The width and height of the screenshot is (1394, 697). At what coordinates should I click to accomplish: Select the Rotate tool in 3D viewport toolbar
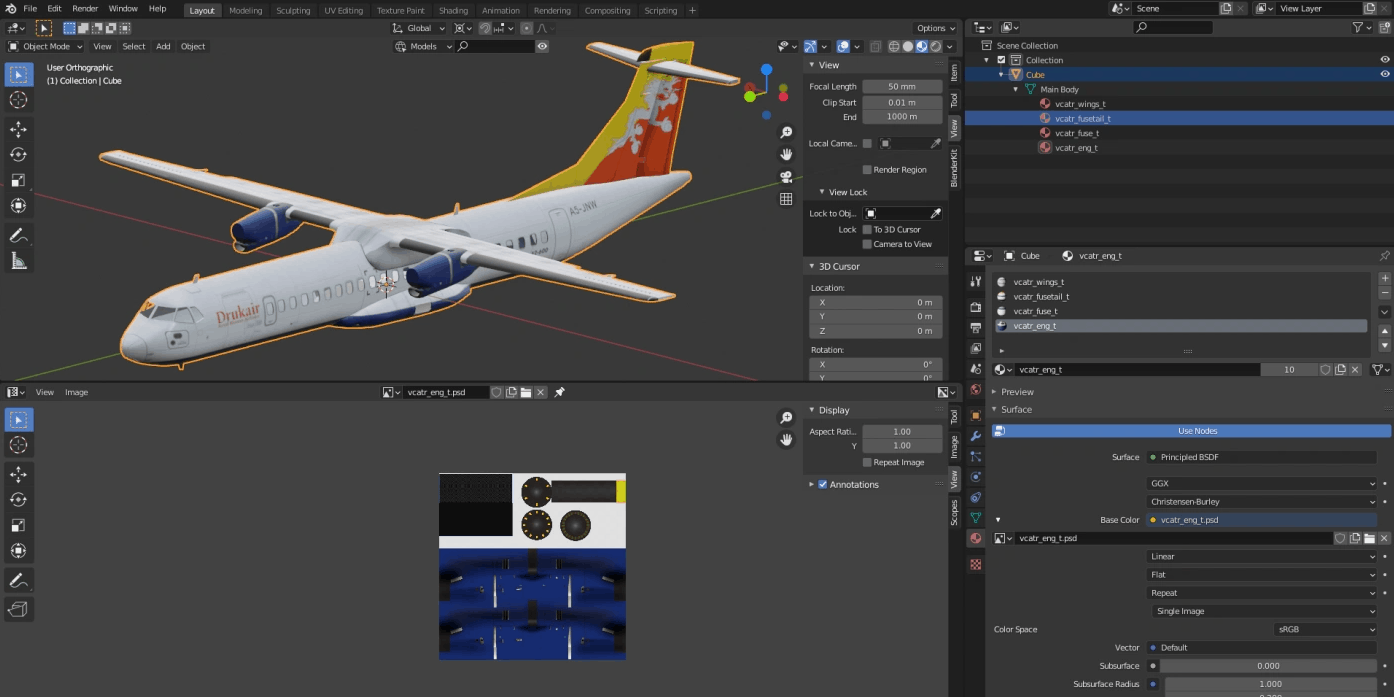18,155
